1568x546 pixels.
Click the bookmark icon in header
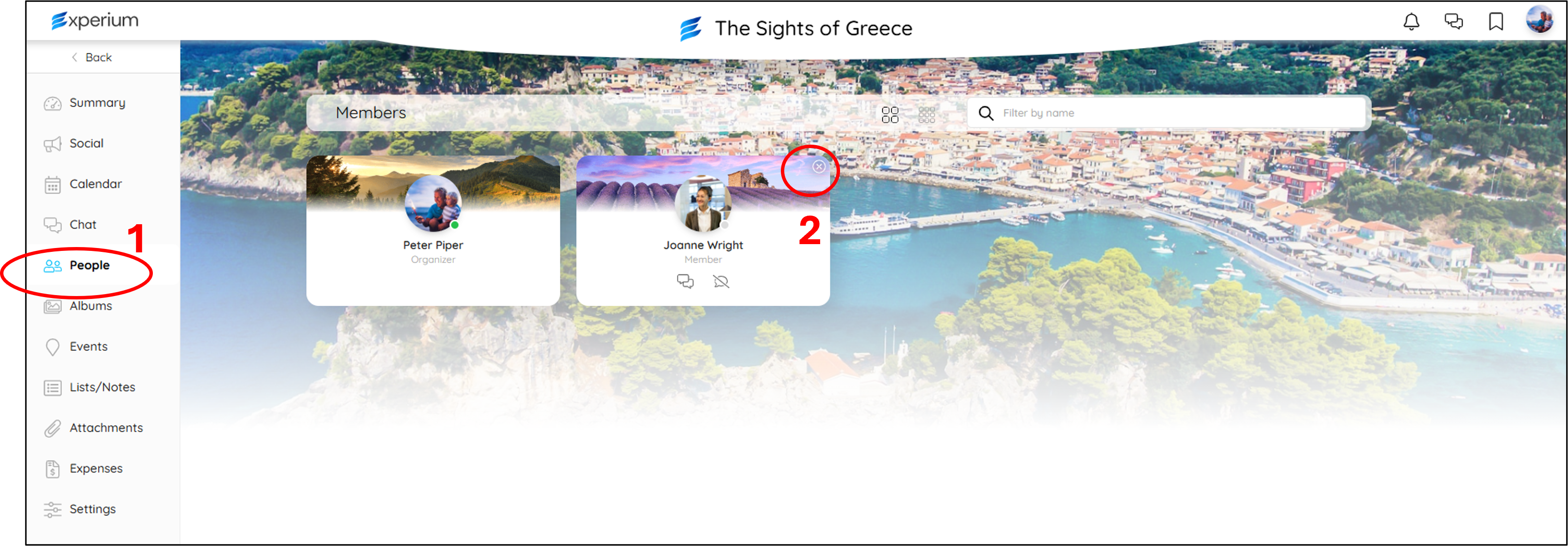[1496, 22]
